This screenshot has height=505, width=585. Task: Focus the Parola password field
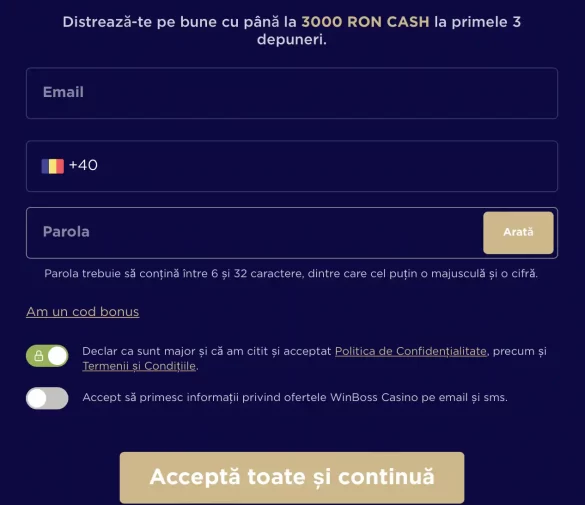254,233
